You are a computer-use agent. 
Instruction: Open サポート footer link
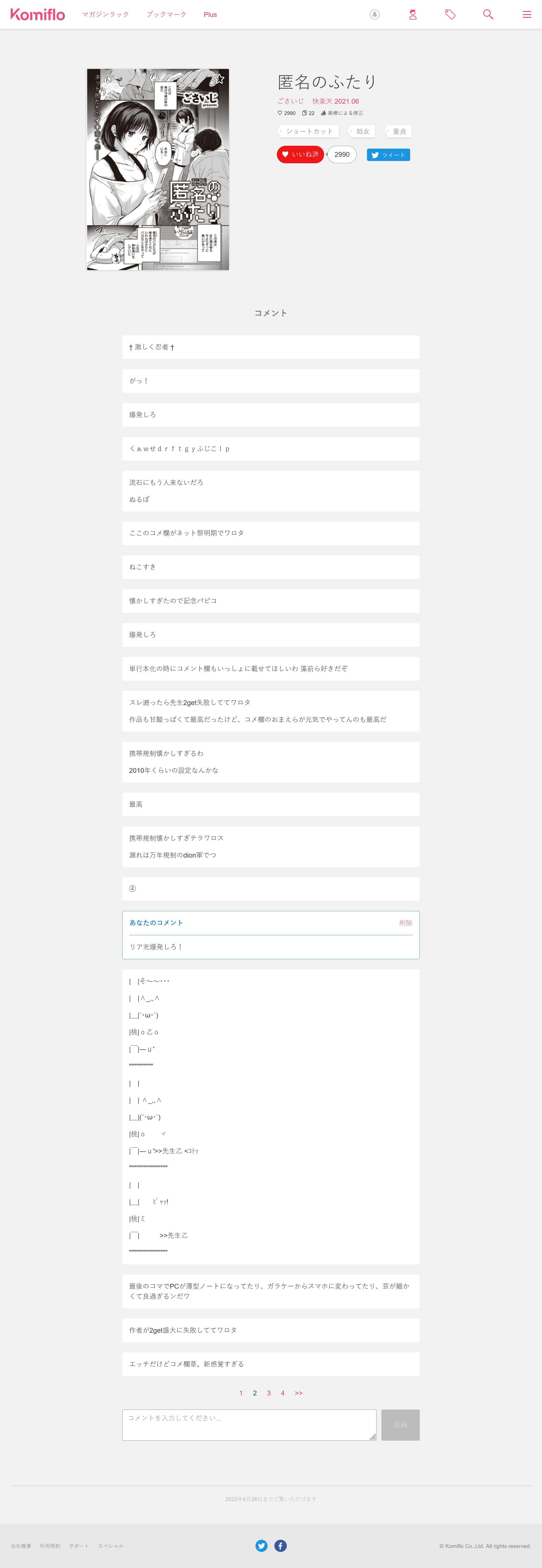79,1546
